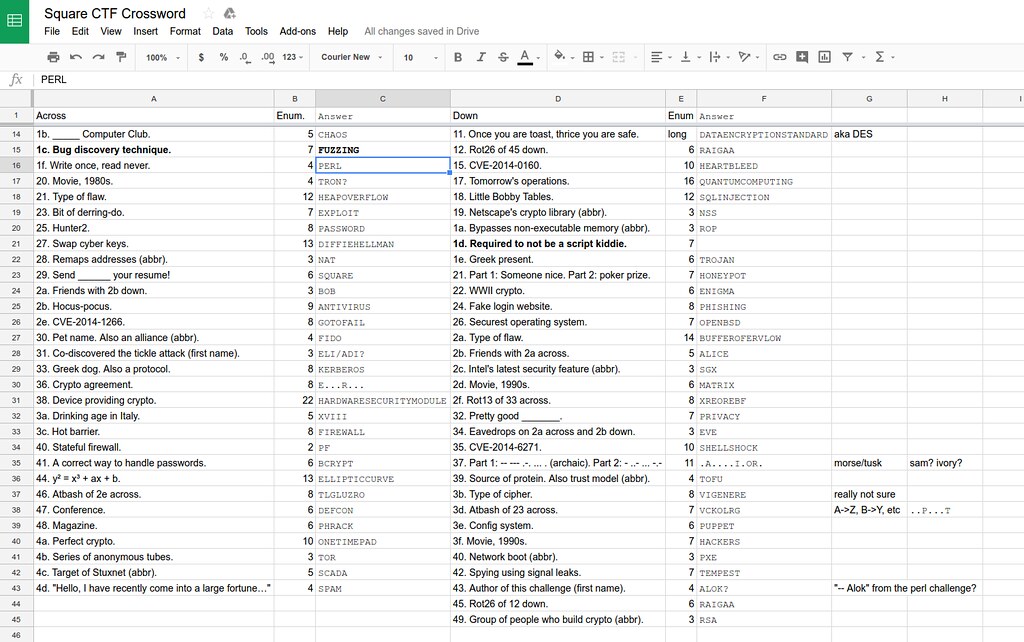Expand the text color dropdown arrow
The height and width of the screenshot is (642, 1024).
538,57
